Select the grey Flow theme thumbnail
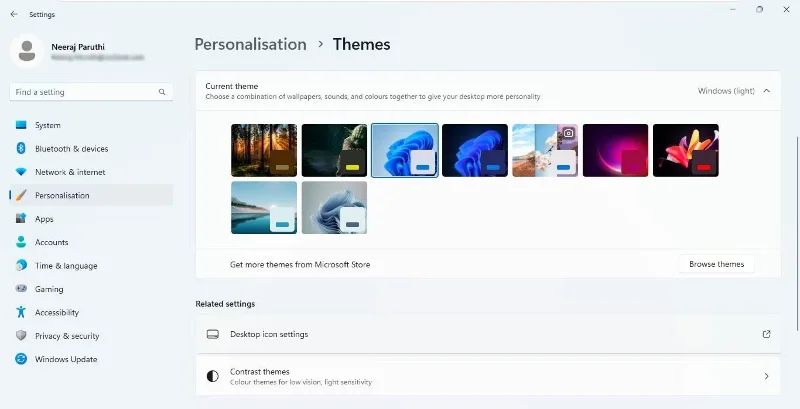The height and width of the screenshot is (409, 800). (334, 208)
